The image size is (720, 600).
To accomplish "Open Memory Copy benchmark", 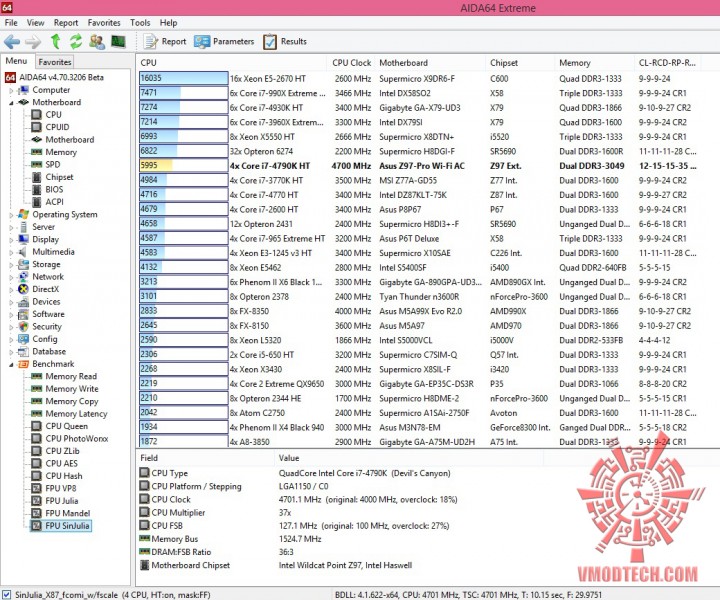I will click(72, 401).
